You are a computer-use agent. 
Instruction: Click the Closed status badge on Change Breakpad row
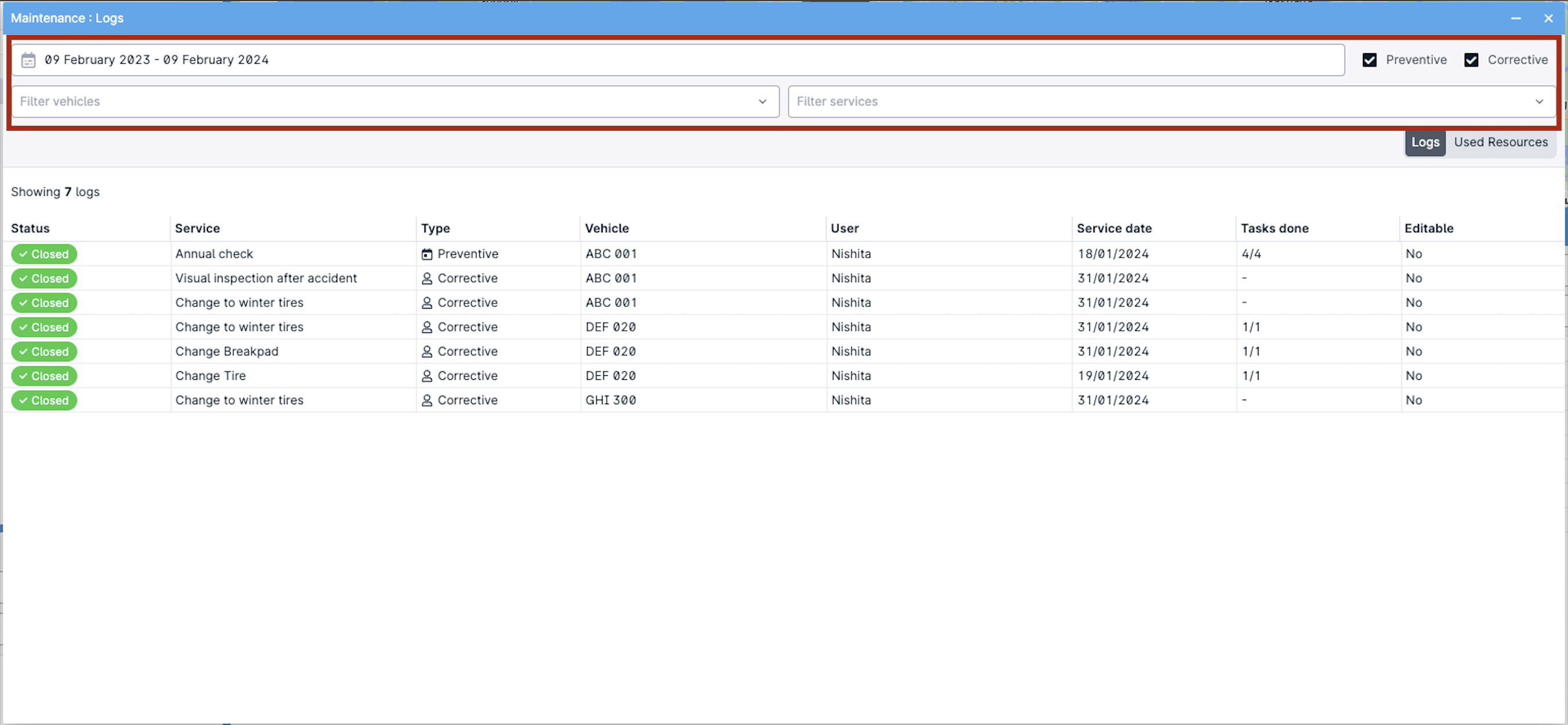[x=44, y=351]
